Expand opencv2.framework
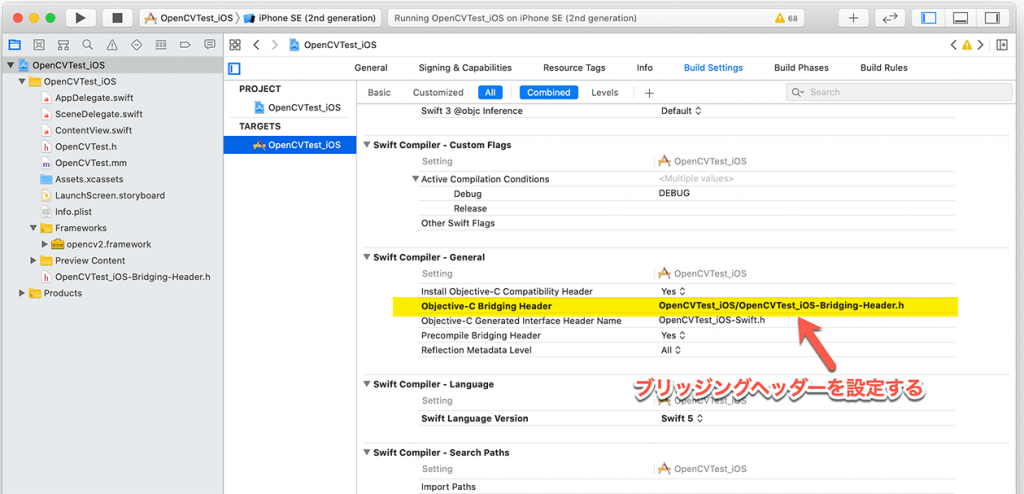The width and height of the screenshot is (1024, 494). 44,244
